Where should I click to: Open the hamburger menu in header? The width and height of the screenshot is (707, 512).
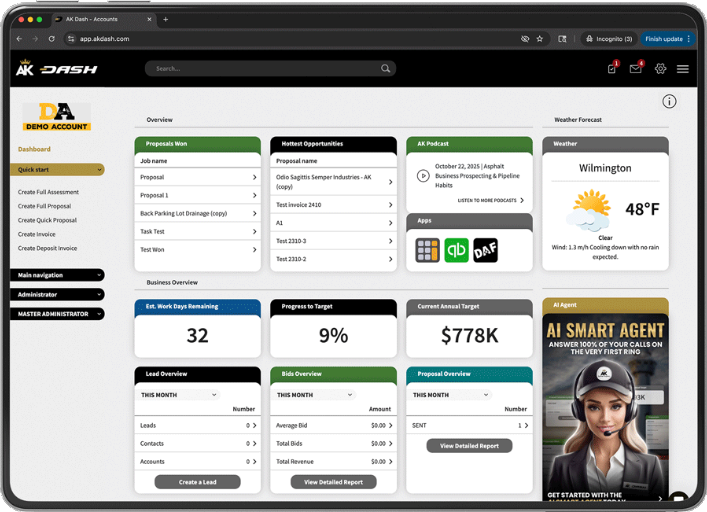[x=683, y=69]
